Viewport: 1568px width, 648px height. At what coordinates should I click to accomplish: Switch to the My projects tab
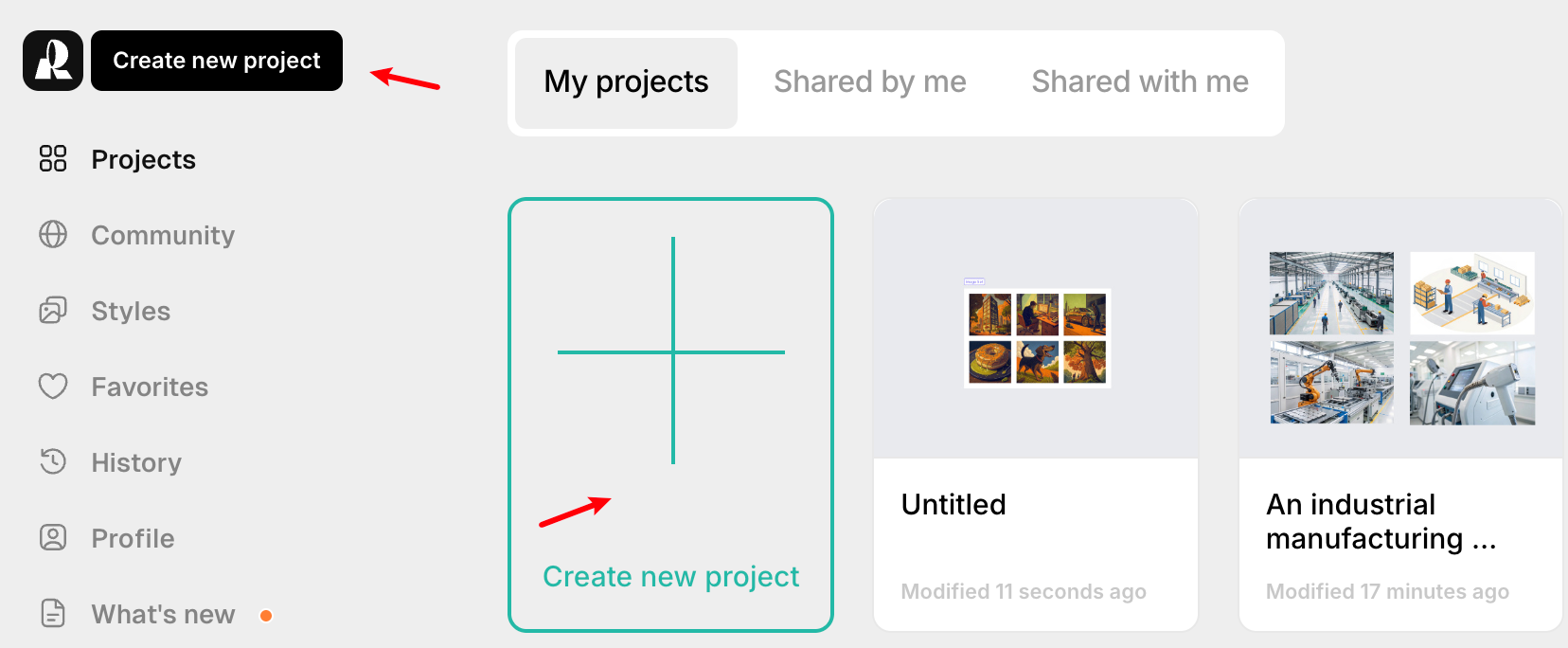(x=626, y=82)
